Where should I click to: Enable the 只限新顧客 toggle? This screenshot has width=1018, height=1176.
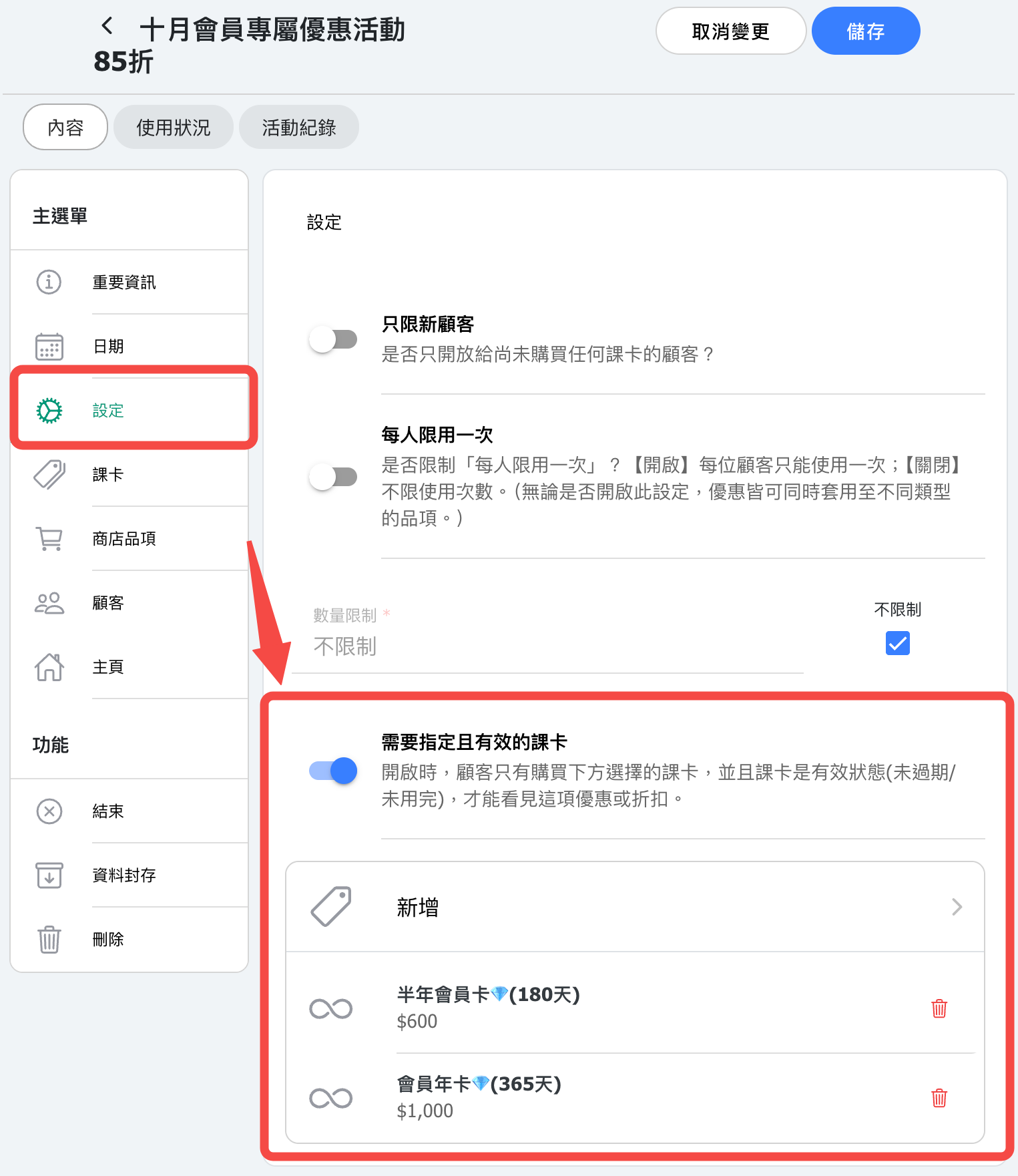333,339
